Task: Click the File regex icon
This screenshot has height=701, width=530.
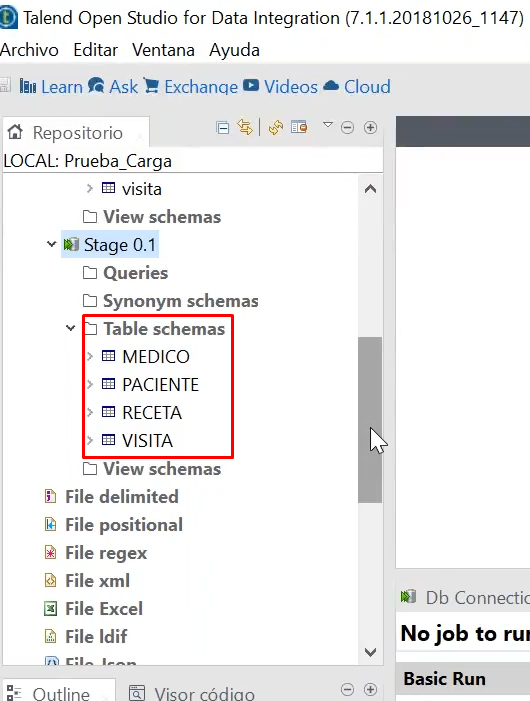Action: pos(50,553)
